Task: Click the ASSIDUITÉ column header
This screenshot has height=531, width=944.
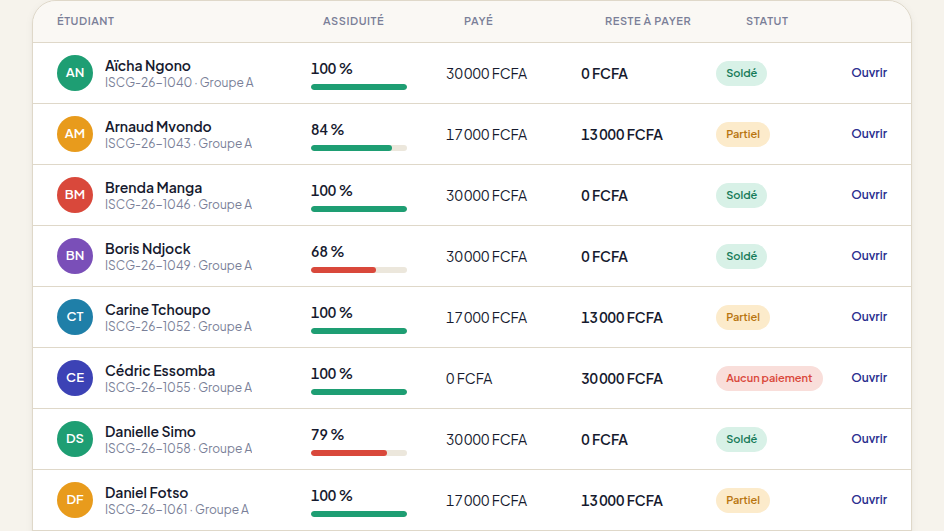Action: 353,21
